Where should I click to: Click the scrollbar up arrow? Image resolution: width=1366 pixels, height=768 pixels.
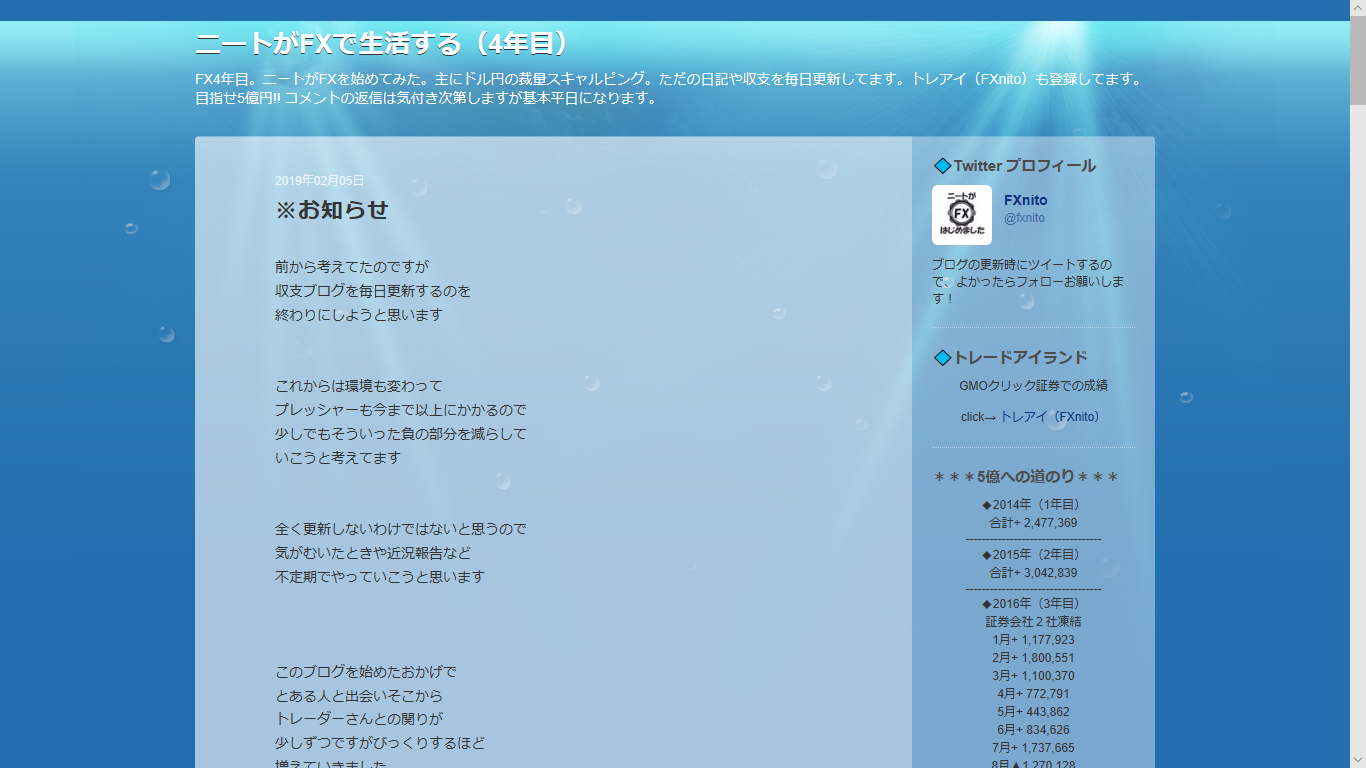(1358, 8)
